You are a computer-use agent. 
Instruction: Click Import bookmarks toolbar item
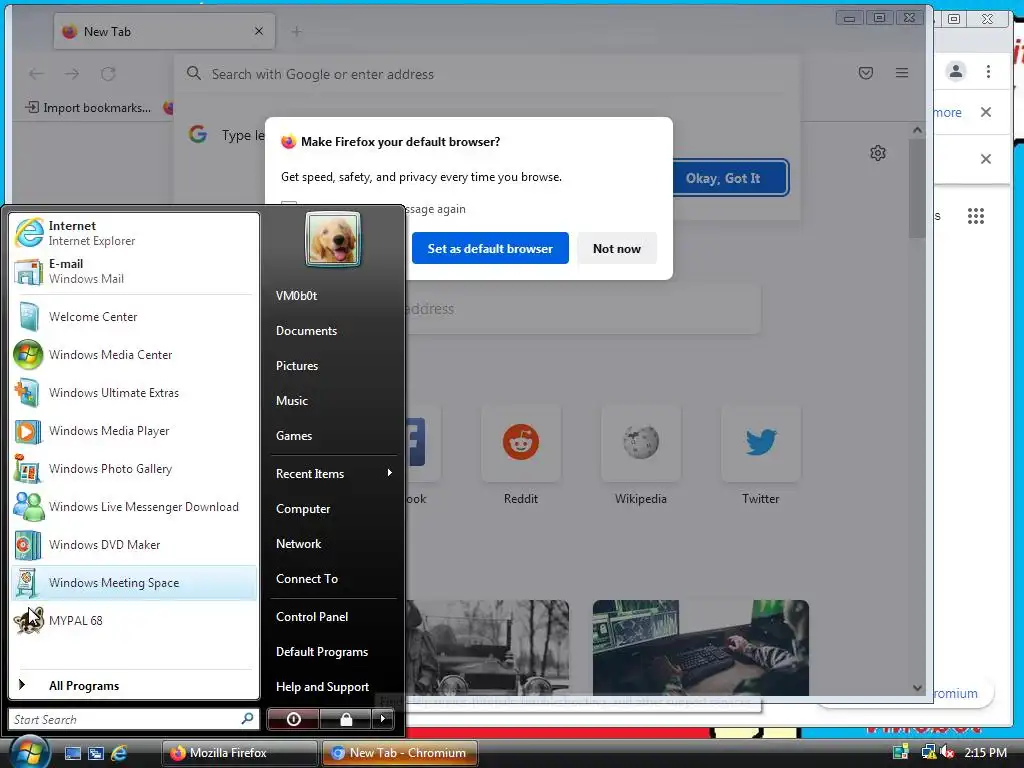point(88,108)
